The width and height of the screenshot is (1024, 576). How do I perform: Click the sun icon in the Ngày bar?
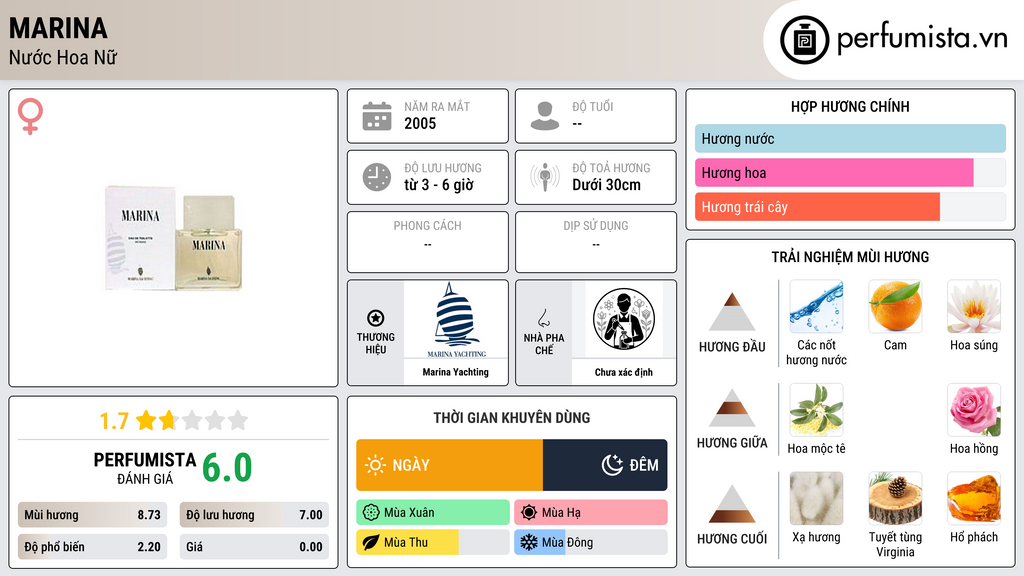click(x=375, y=465)
